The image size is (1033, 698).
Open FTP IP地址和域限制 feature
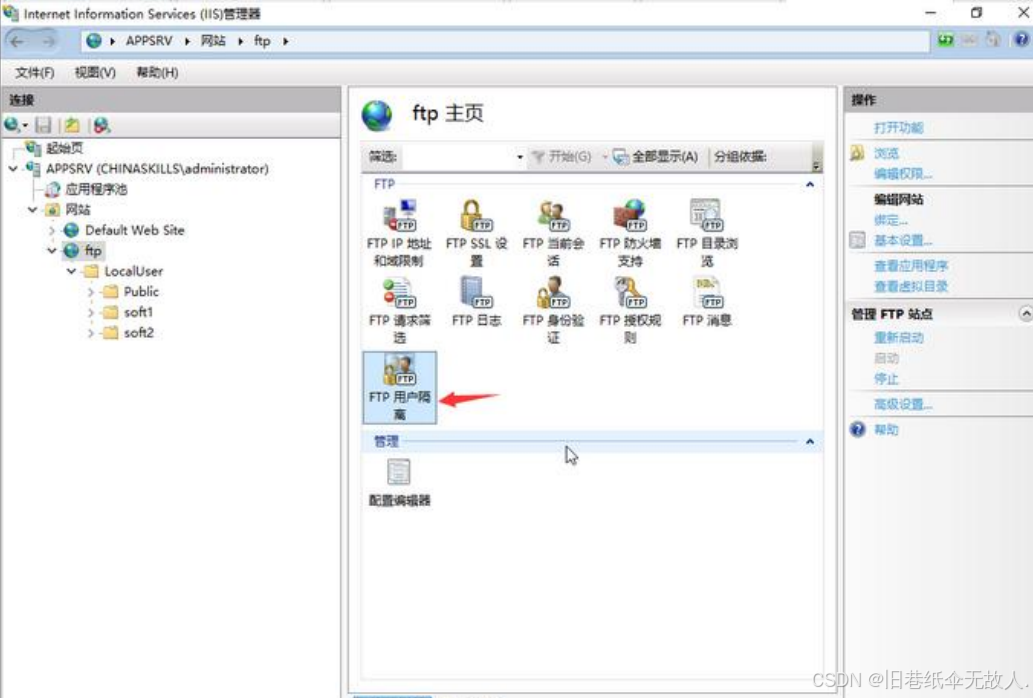[399, 232]
